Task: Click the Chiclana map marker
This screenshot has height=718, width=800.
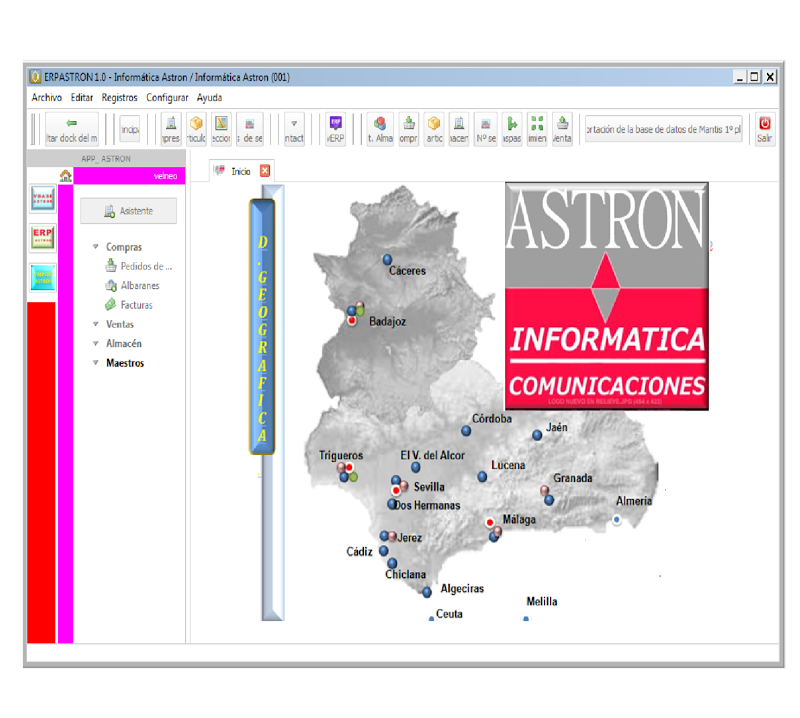Action: (x=392, y=563)
